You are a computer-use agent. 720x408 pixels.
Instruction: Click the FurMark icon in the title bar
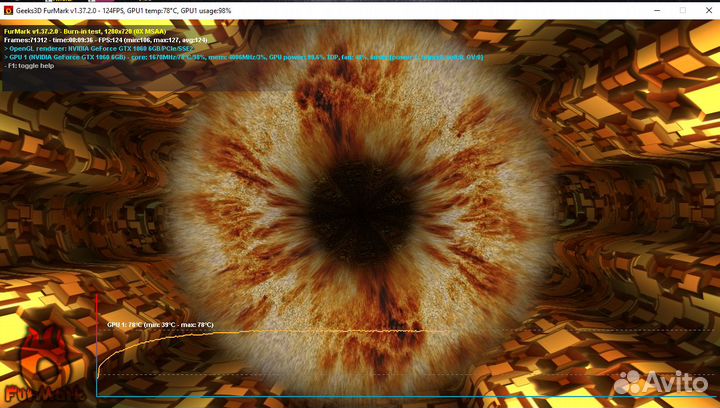8,10
